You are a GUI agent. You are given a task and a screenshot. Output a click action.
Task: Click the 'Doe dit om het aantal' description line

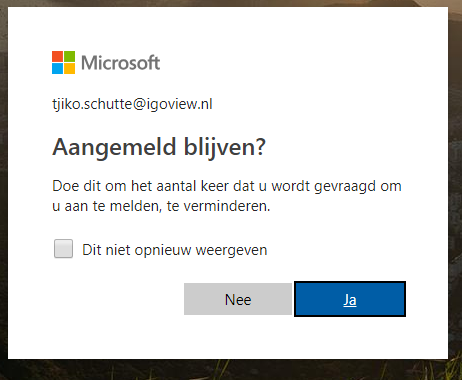coord(227,186)
